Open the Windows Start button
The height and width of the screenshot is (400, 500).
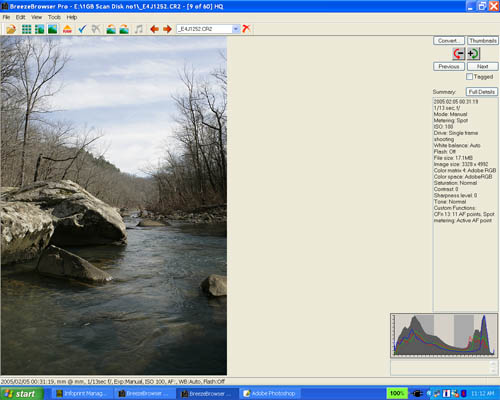click(x=22, y=394)
